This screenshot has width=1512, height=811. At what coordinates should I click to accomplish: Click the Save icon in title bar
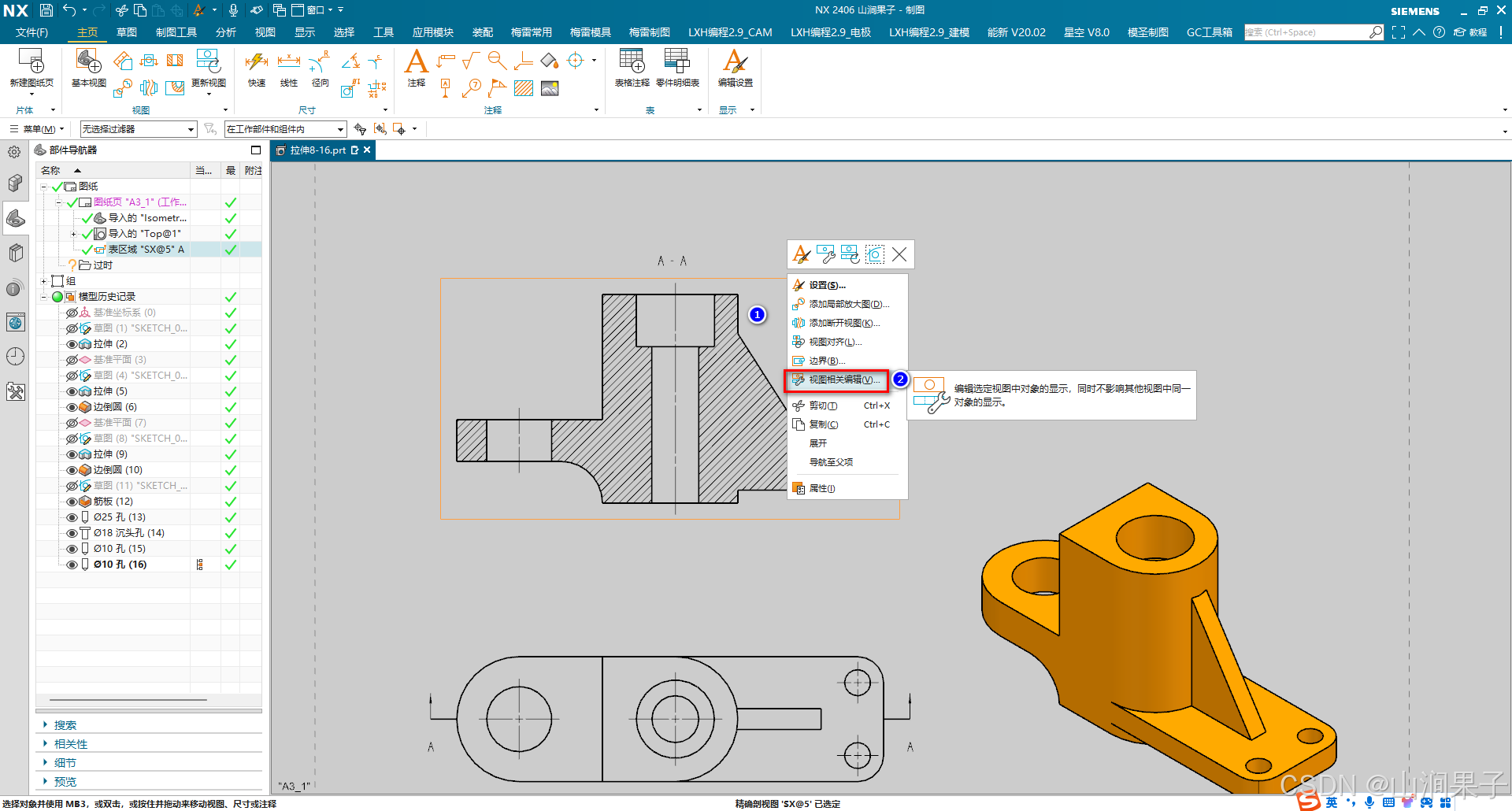pos(46,10)
